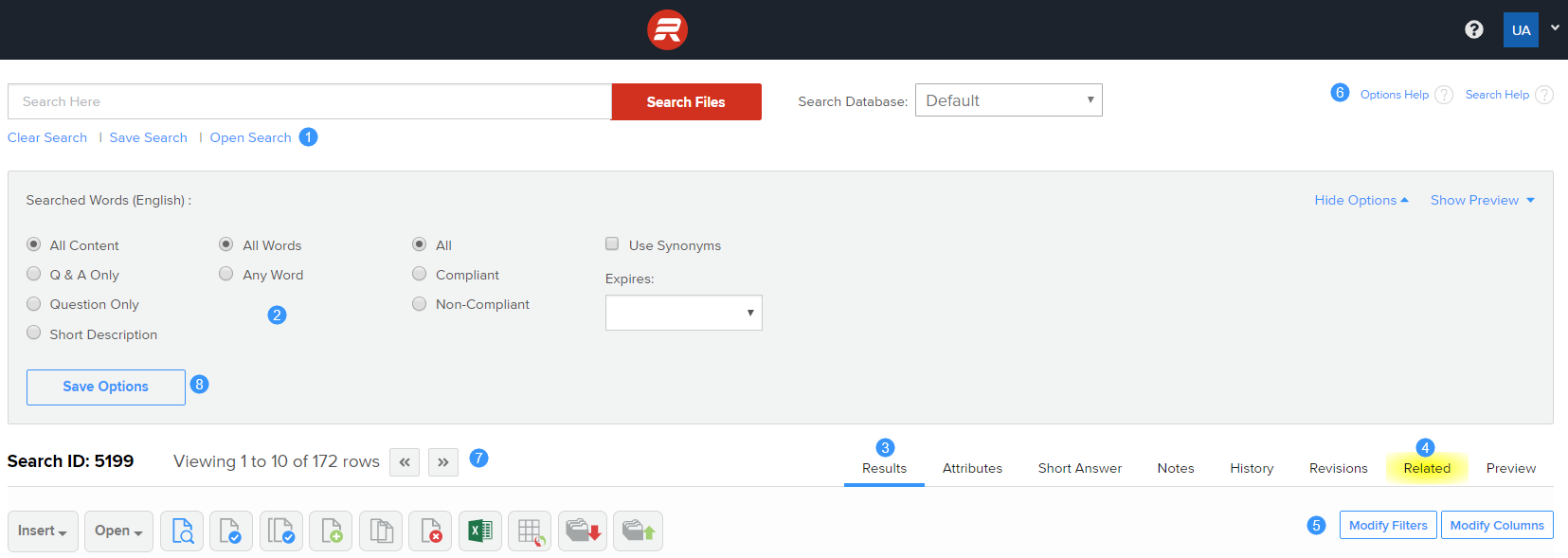The width and height of the screenshot is (1568, 558).
Task: Click the Search Help link text
Action: click(1497, 95)
